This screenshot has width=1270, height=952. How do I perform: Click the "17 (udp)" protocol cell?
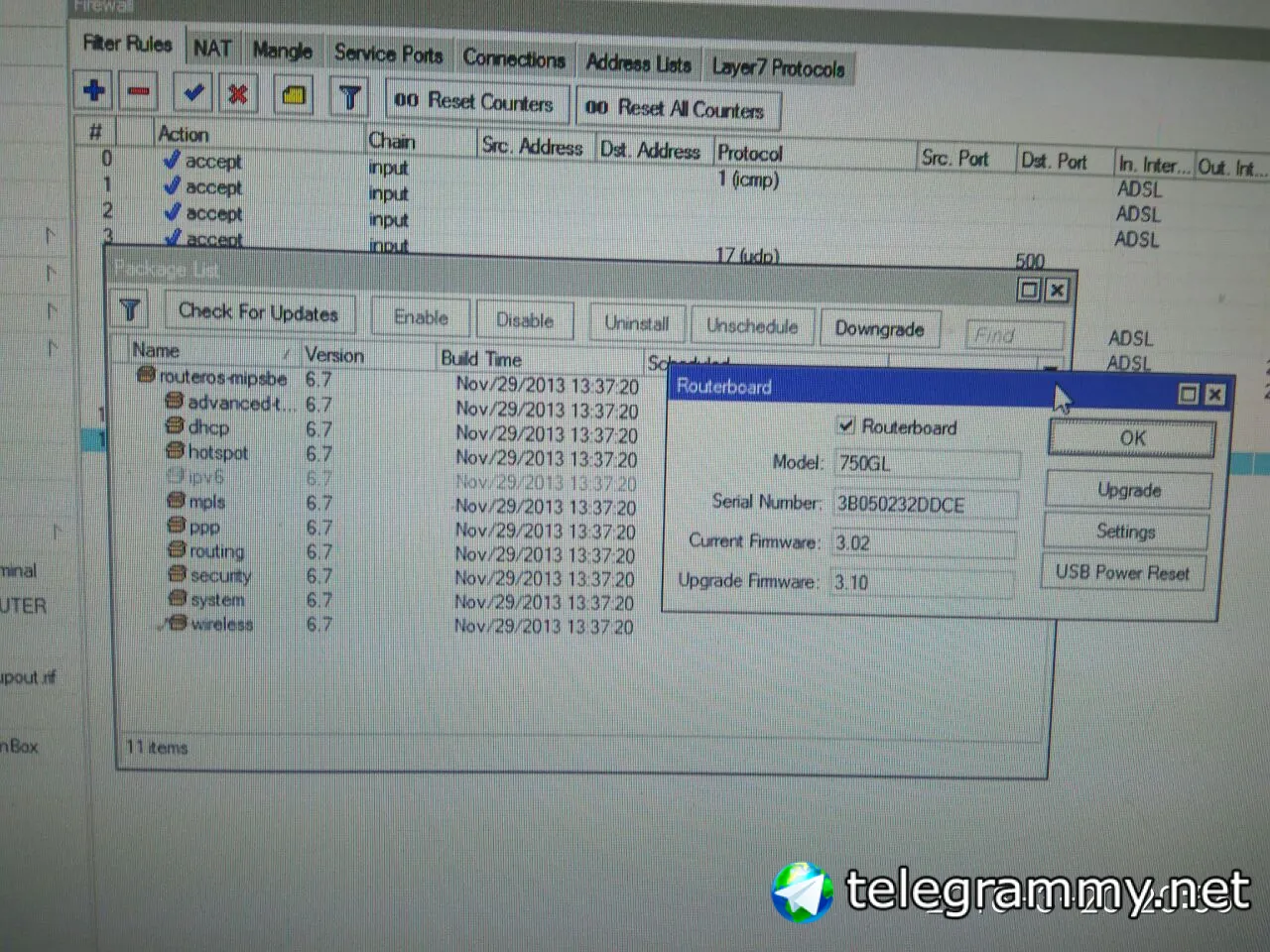click(x=747, y=255)
